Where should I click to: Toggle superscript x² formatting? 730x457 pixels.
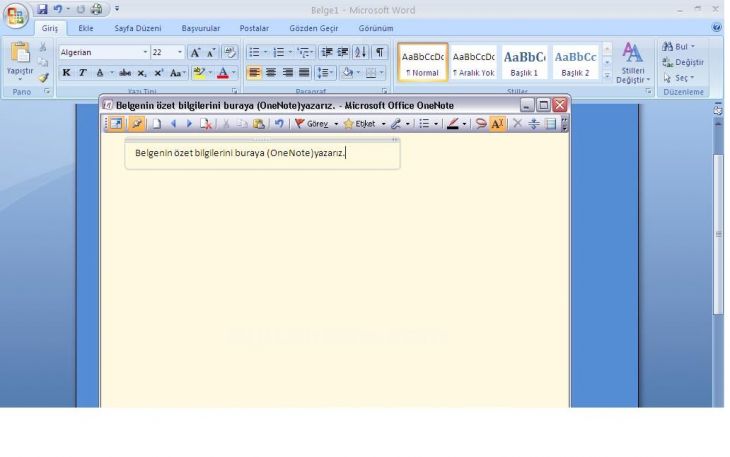(x=159, y=73)
